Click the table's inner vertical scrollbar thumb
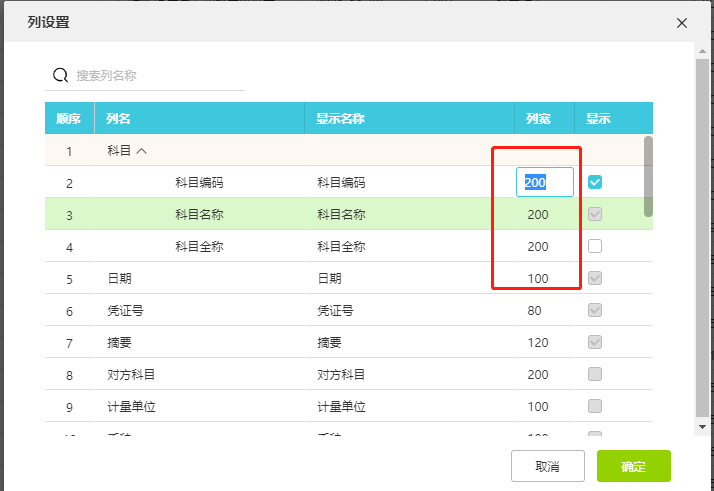 click(648, 176)
